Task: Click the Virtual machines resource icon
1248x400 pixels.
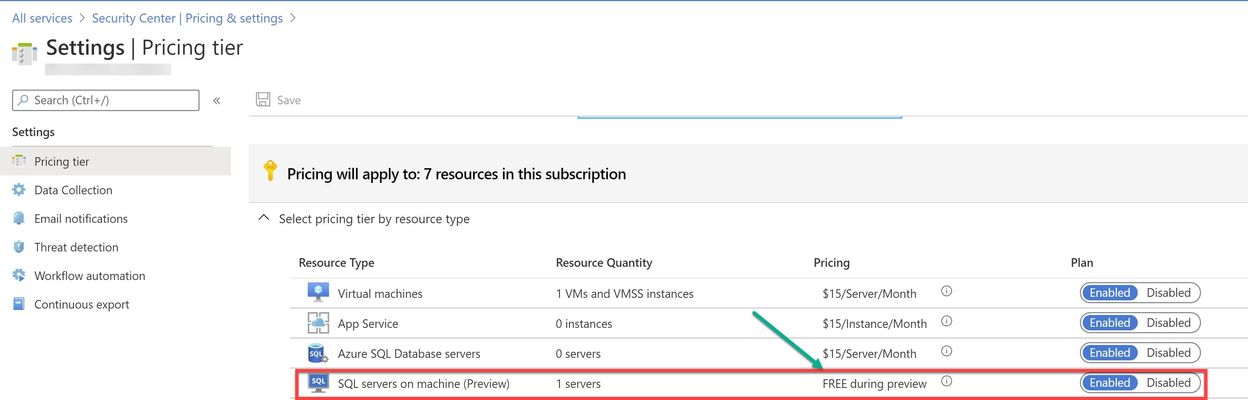Action: 318,293
